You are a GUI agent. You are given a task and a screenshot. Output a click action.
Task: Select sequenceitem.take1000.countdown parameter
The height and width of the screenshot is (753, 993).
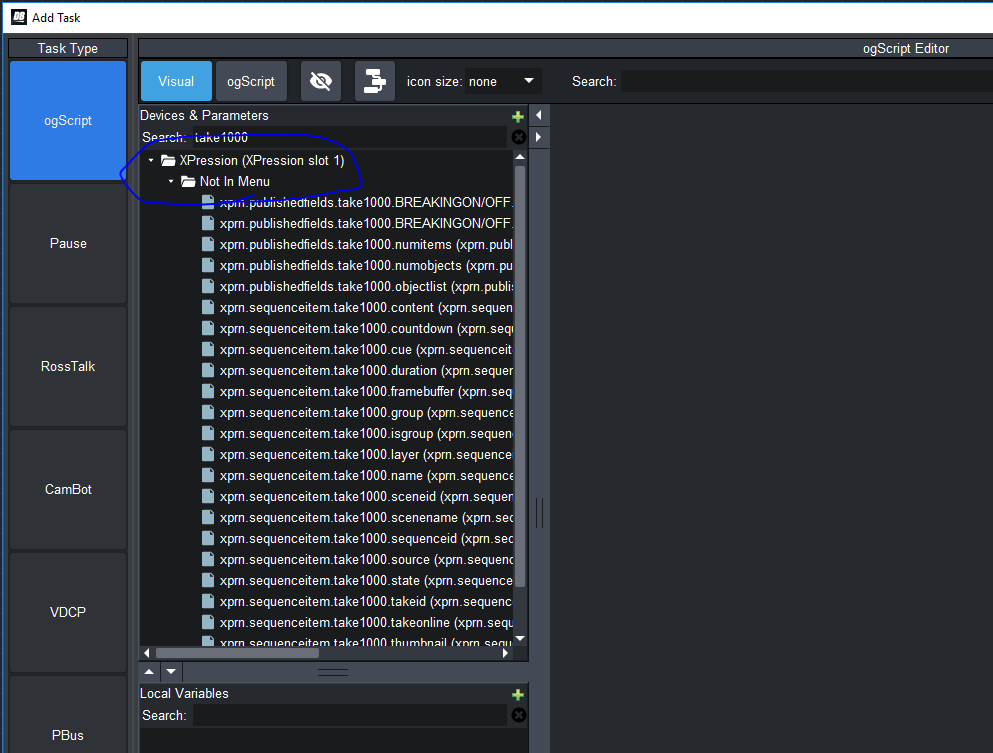(x=366, y=328)
